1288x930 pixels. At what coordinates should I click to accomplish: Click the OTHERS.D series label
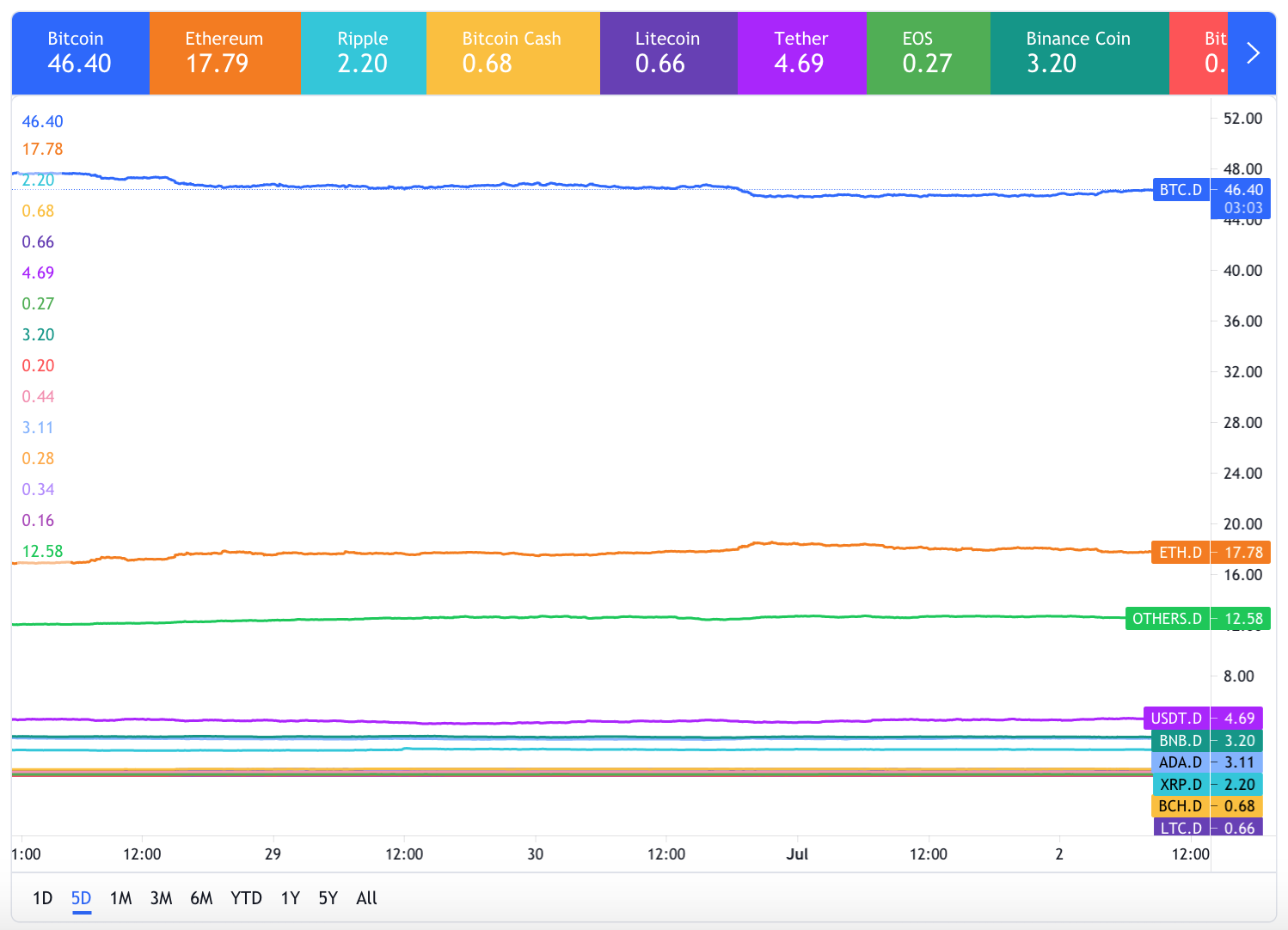tap(1167, 619)
